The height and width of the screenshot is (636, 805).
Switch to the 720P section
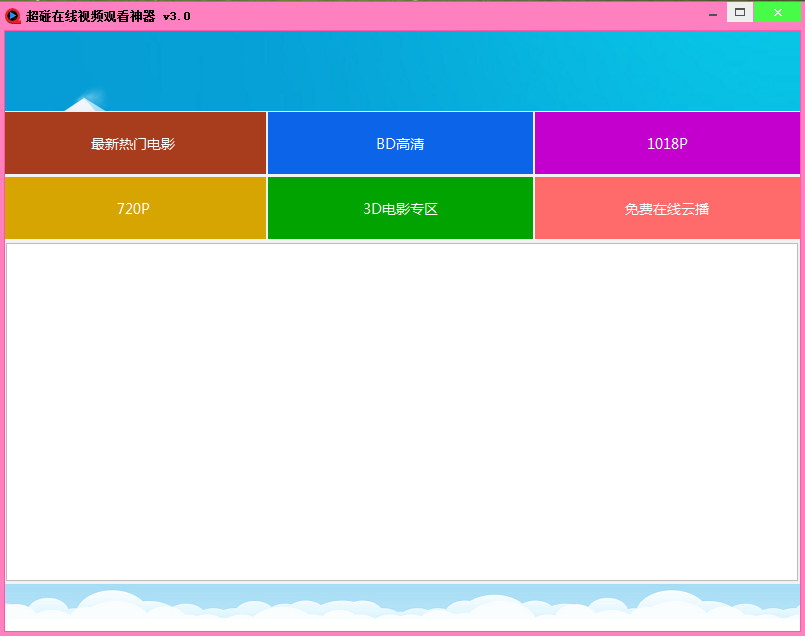(135, 208)
